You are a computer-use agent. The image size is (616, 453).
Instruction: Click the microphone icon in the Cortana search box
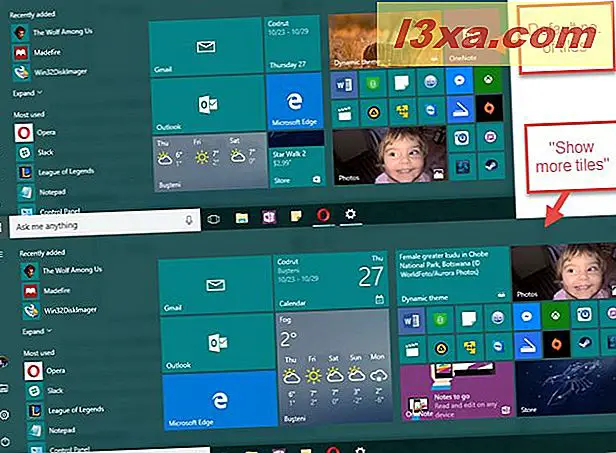(x=189, y=220)
